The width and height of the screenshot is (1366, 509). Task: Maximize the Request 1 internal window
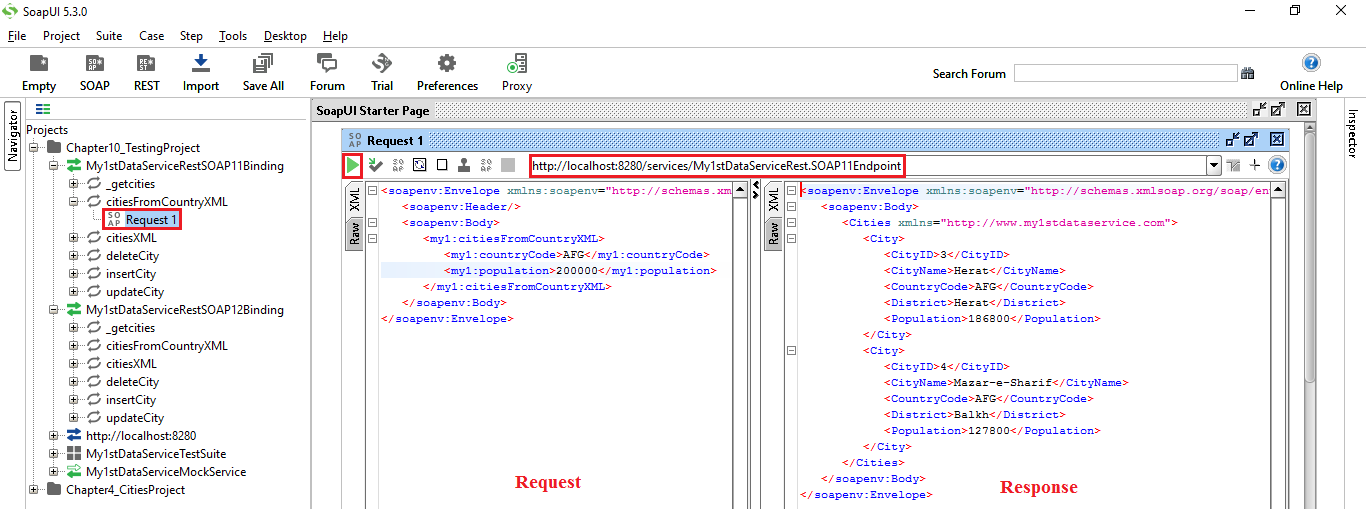(x=1251, y=140)
